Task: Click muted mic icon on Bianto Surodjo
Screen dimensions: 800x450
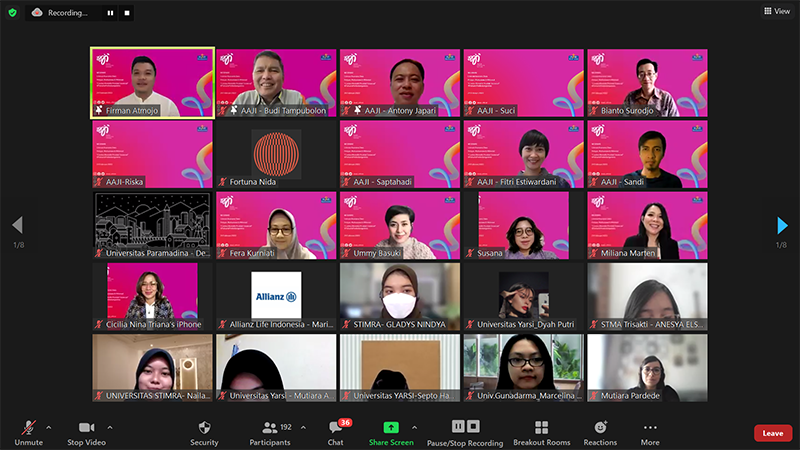Action: click(594, 110)
